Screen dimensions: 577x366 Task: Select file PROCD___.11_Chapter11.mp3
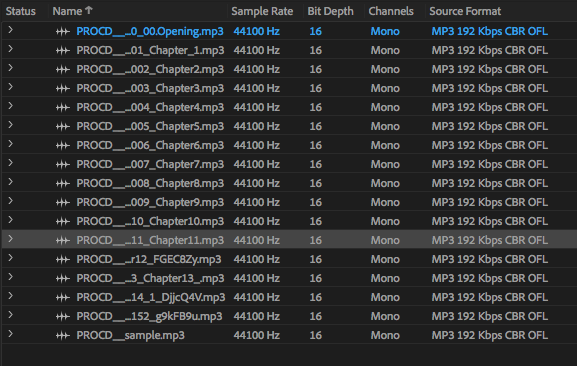150,241
